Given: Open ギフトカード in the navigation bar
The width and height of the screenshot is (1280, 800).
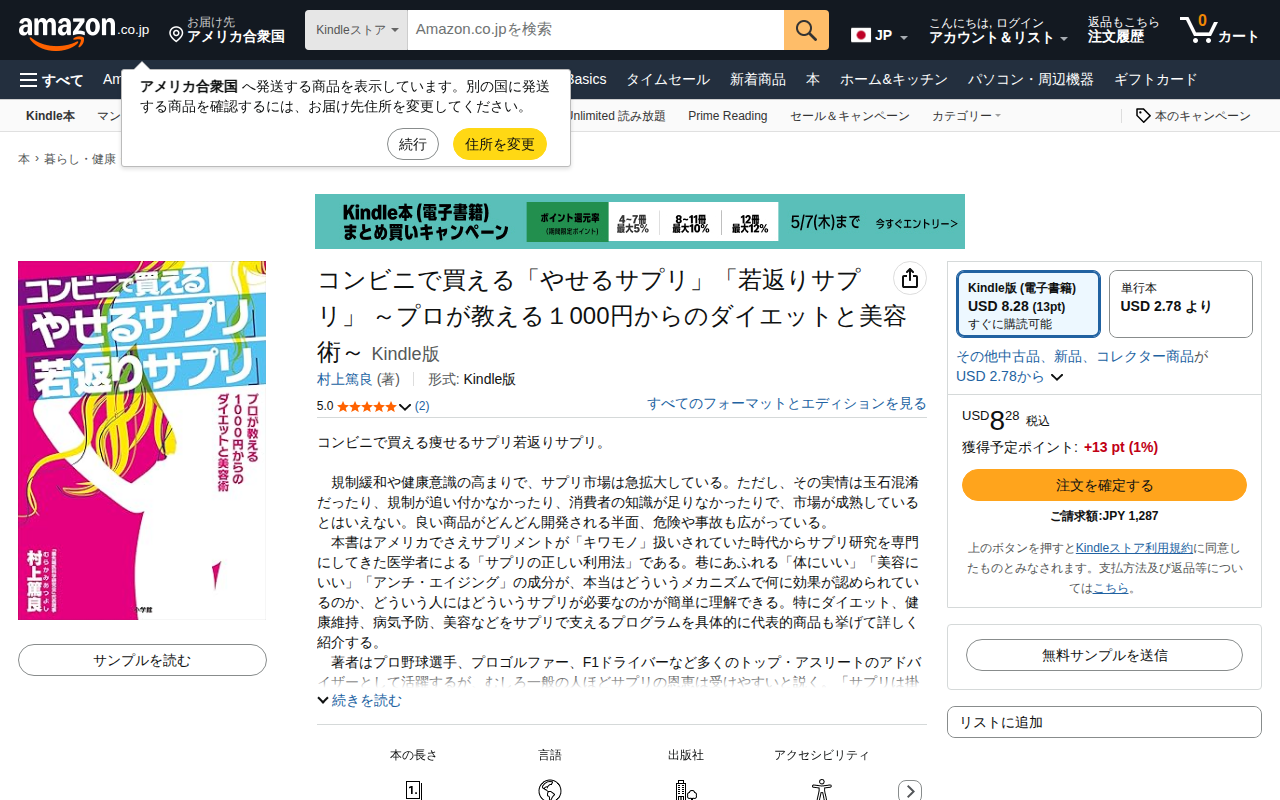Looking at the screenshot, I should pyautogui.click(x=1156, y=80).
